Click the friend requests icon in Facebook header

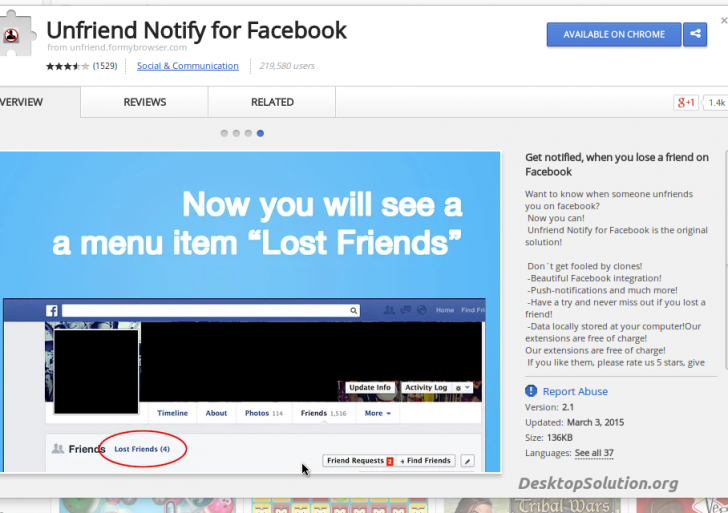click(x=389, y=310)
